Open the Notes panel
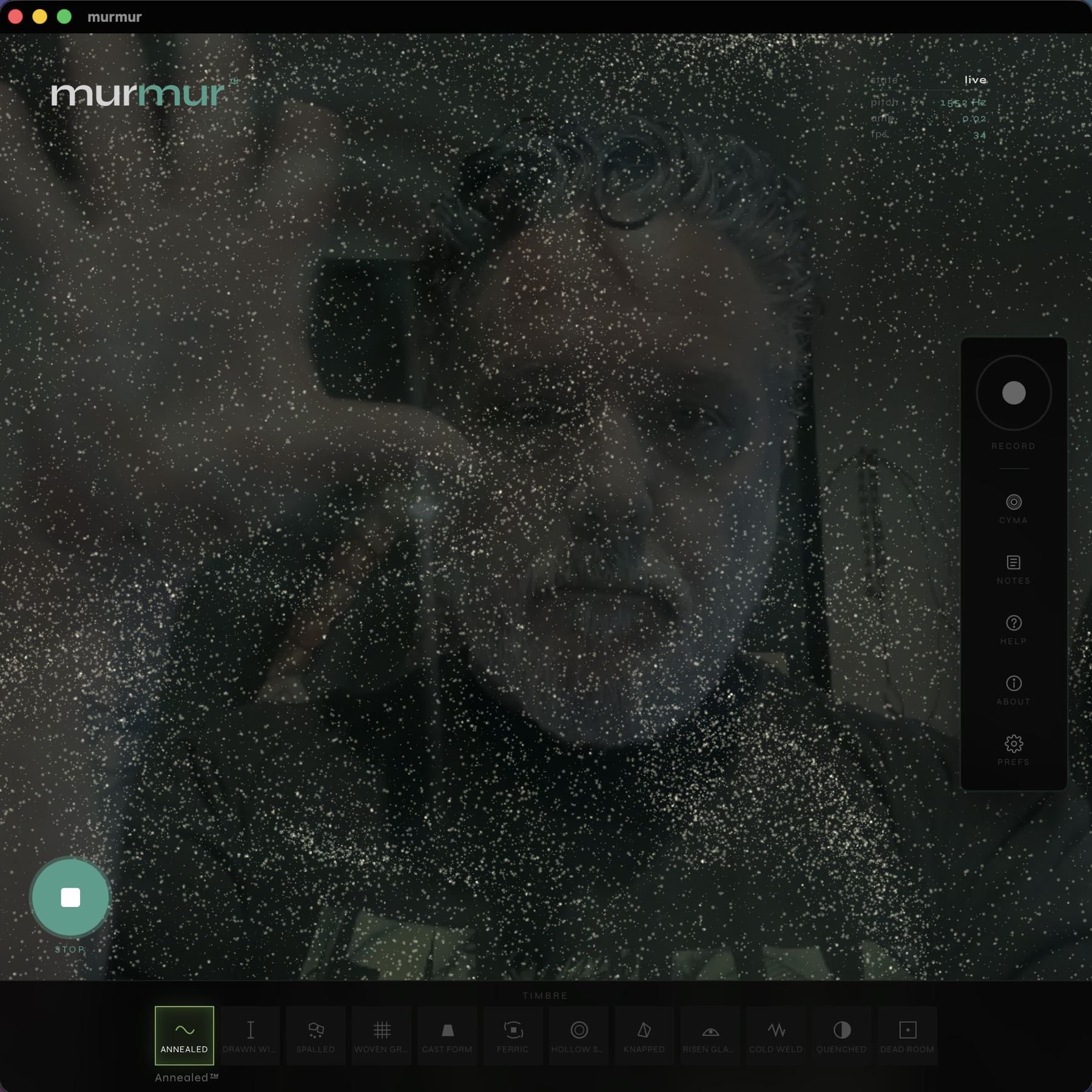1092x1092 pixels. point(1013,569)
